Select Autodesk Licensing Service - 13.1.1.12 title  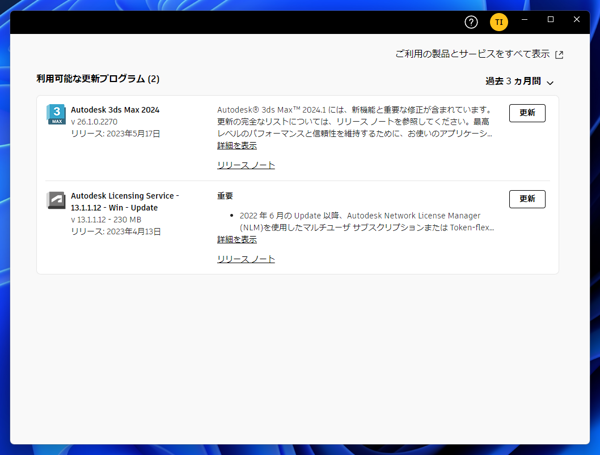(125, 202)
